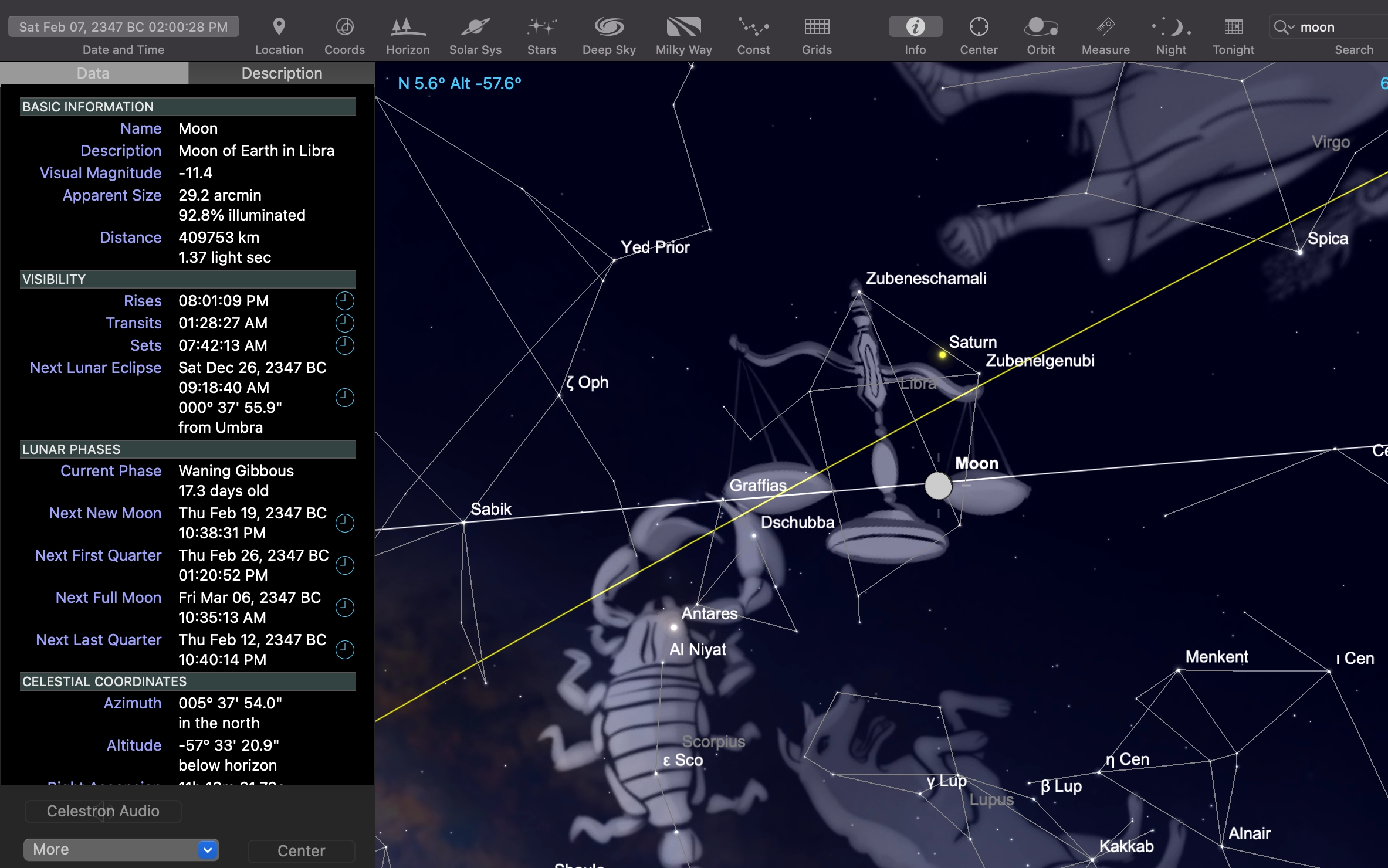
Task: Click the Solar Sys planet icon
Action: click(475, 27)
